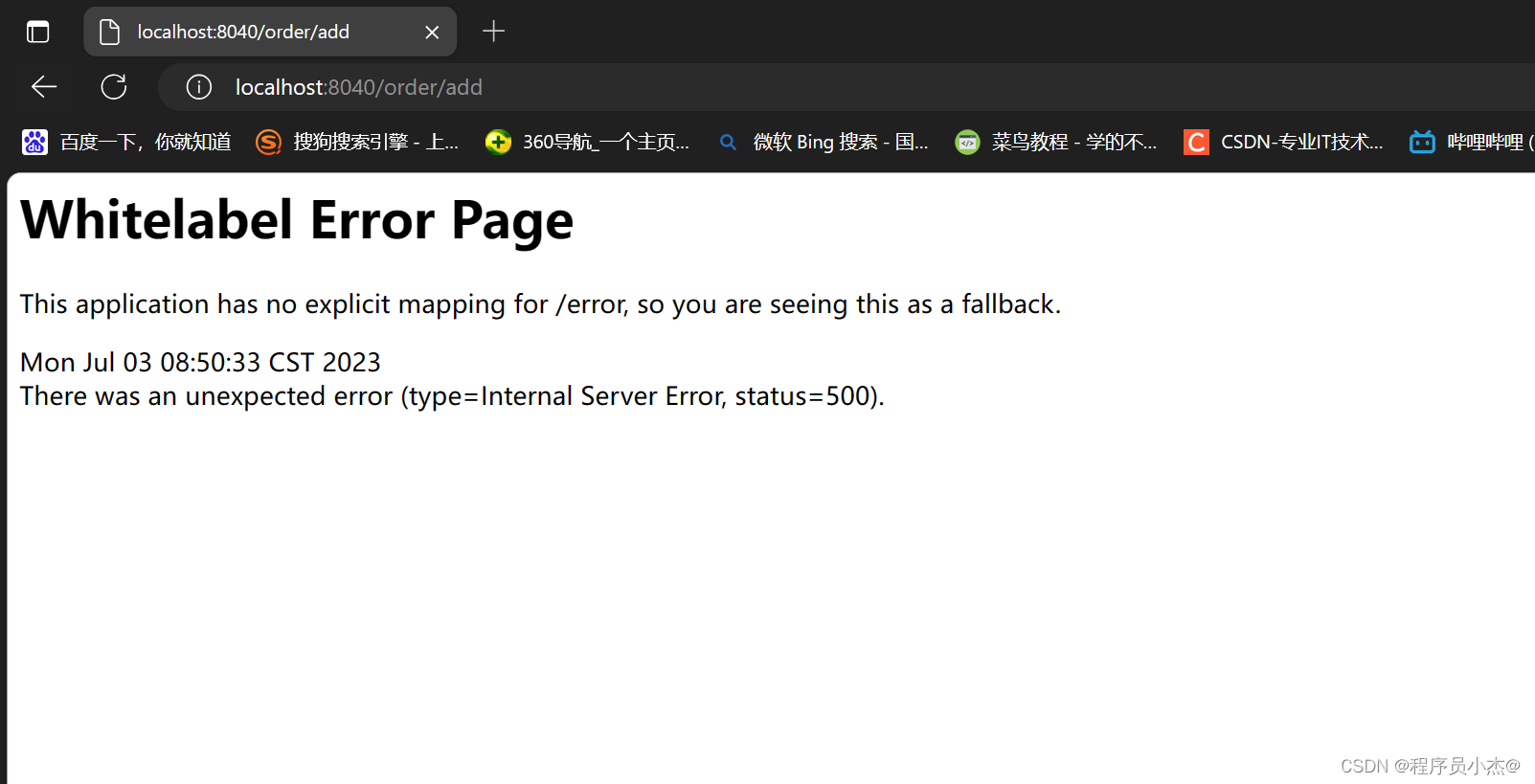Close the localhost:8040/order/add tab

[x=432, y=33]
